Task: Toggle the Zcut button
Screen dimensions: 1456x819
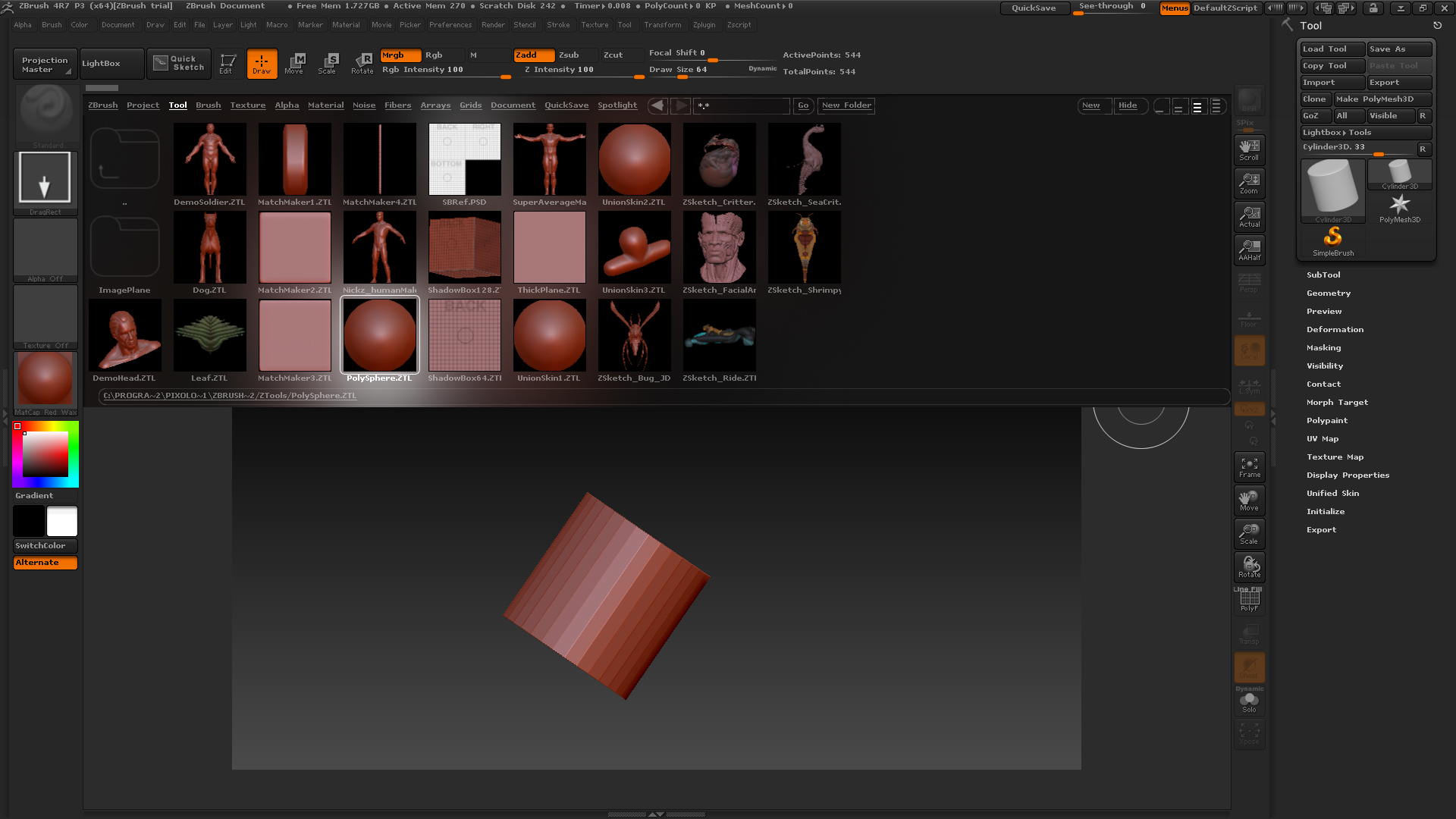Action: pyautogui.click(x=623, y=55)
